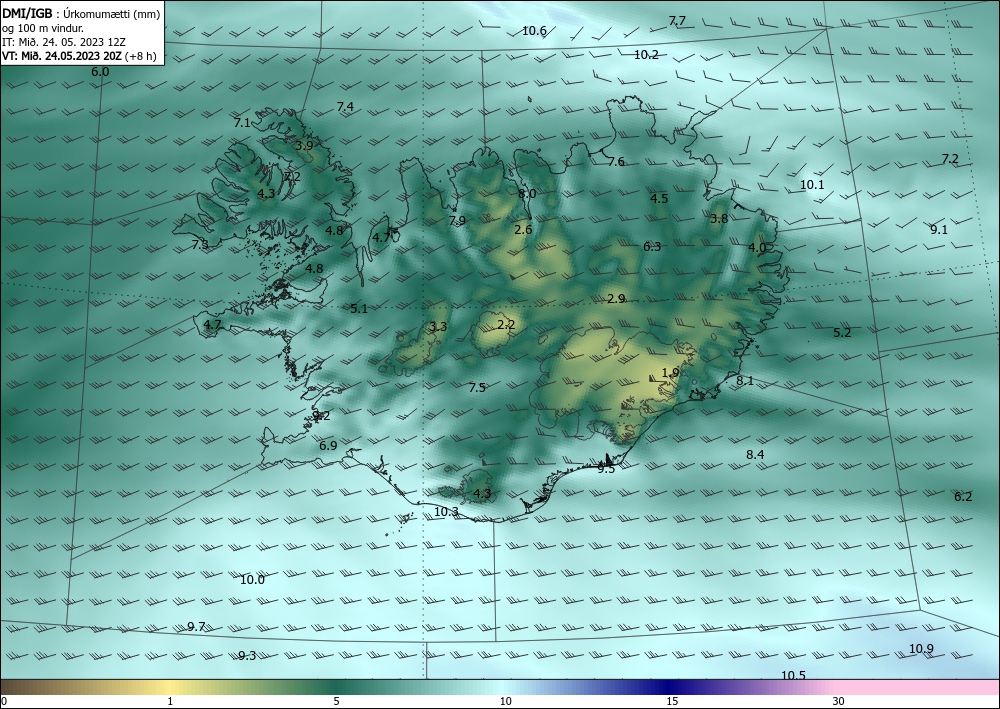Click the 10.0 value southwest of Iceland

click(x=253, y=580)
